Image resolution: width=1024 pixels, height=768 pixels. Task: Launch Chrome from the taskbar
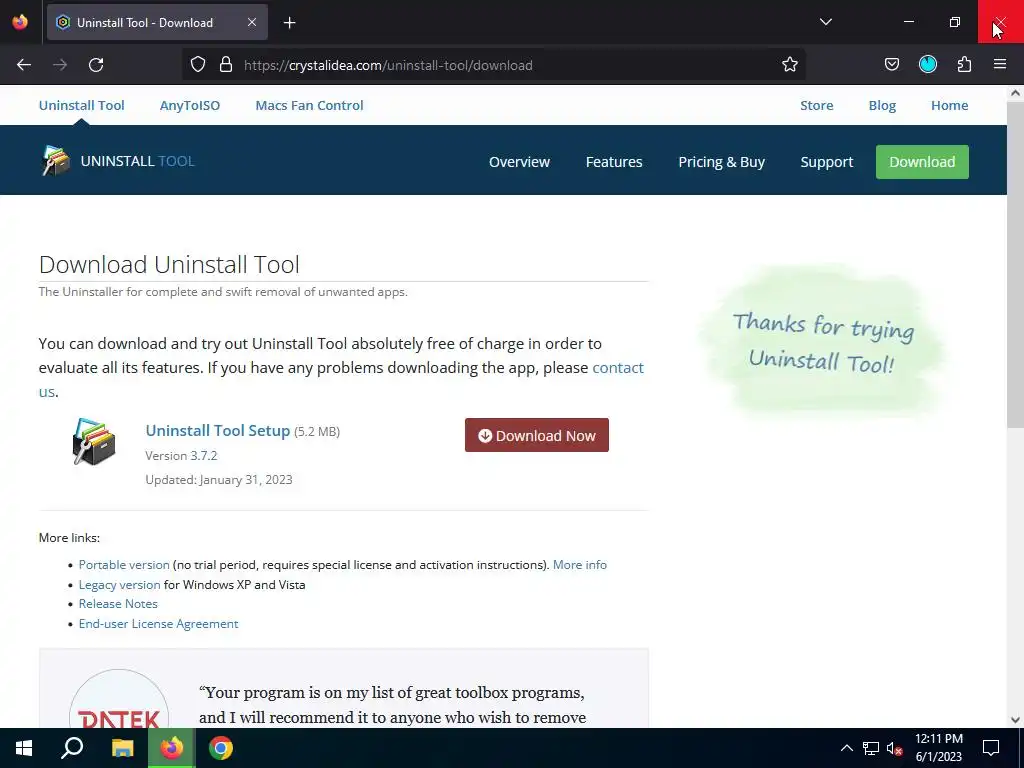pyautogui.click(x=221, y=748)
